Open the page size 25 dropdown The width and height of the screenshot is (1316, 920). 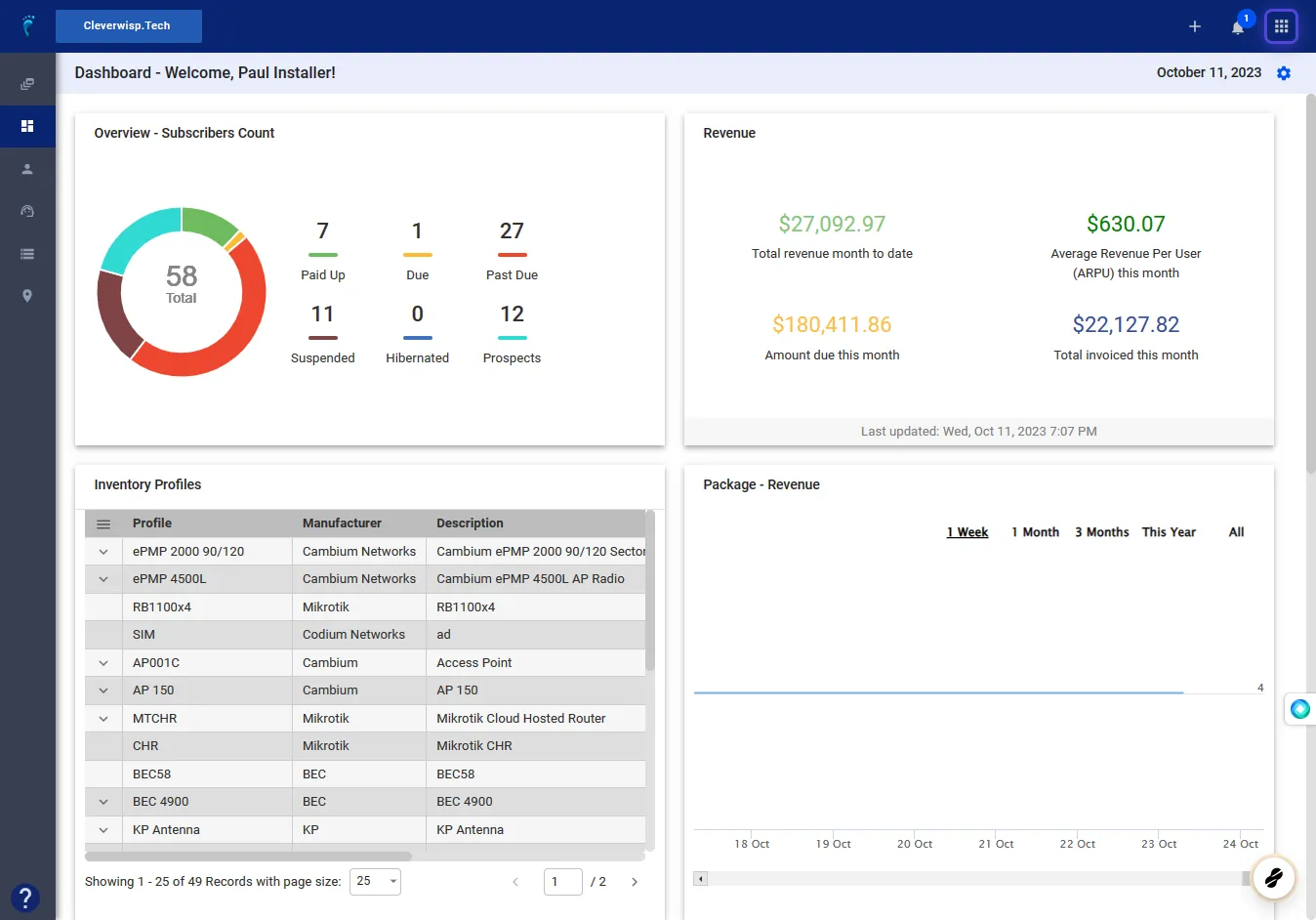pos(375,881)
